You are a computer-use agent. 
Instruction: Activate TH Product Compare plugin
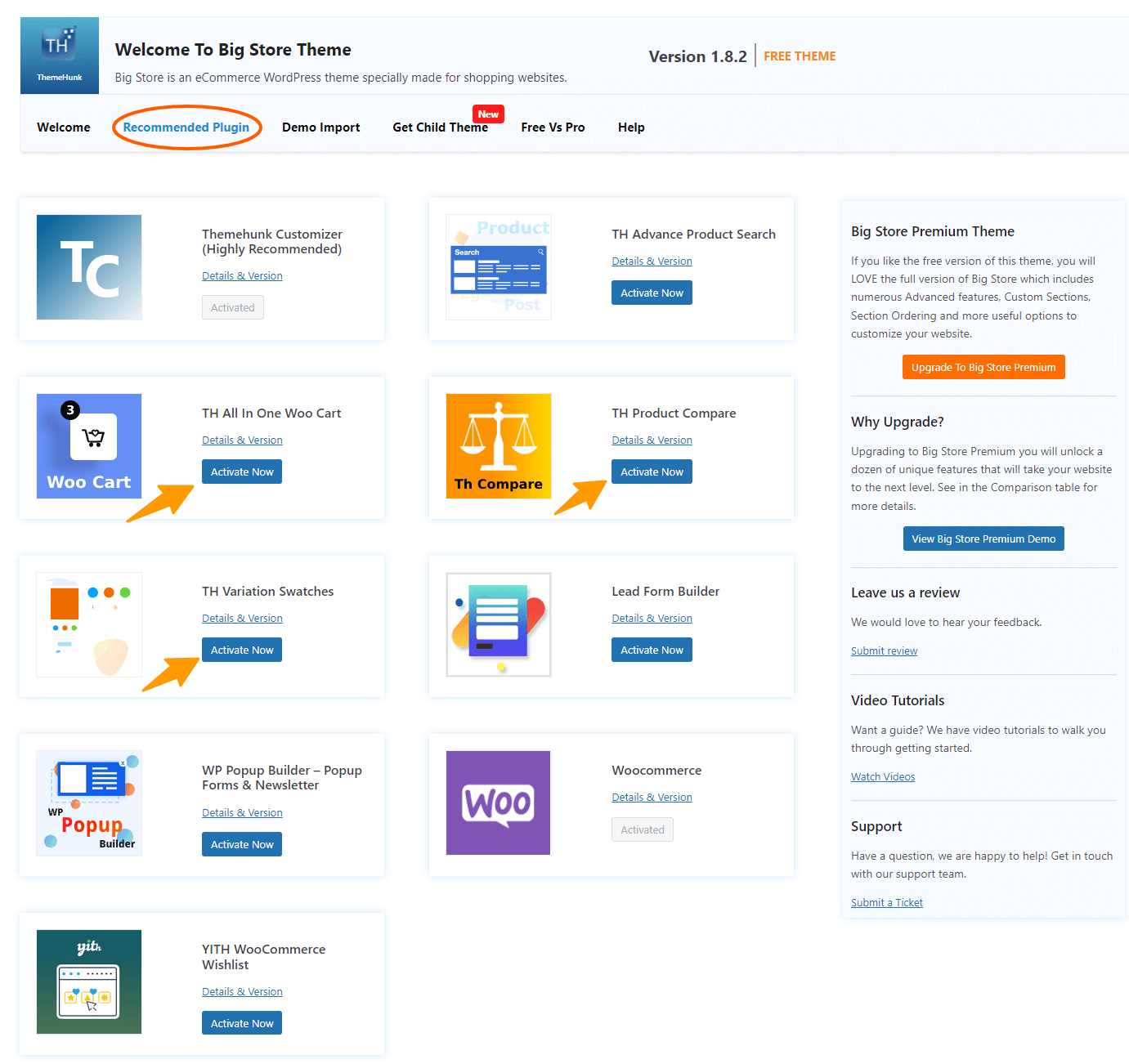(652, 472)
